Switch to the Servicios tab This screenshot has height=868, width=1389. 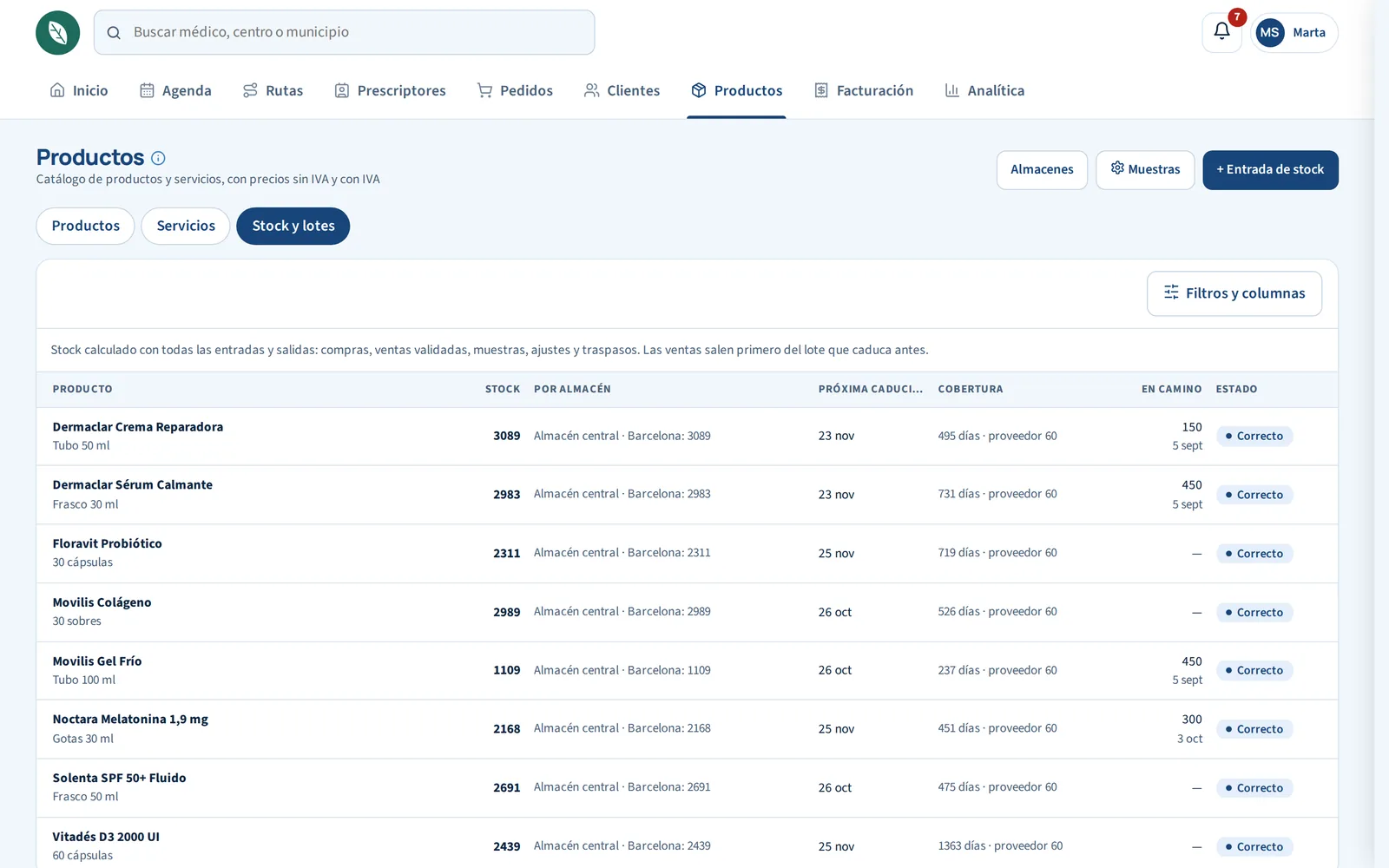186,226
